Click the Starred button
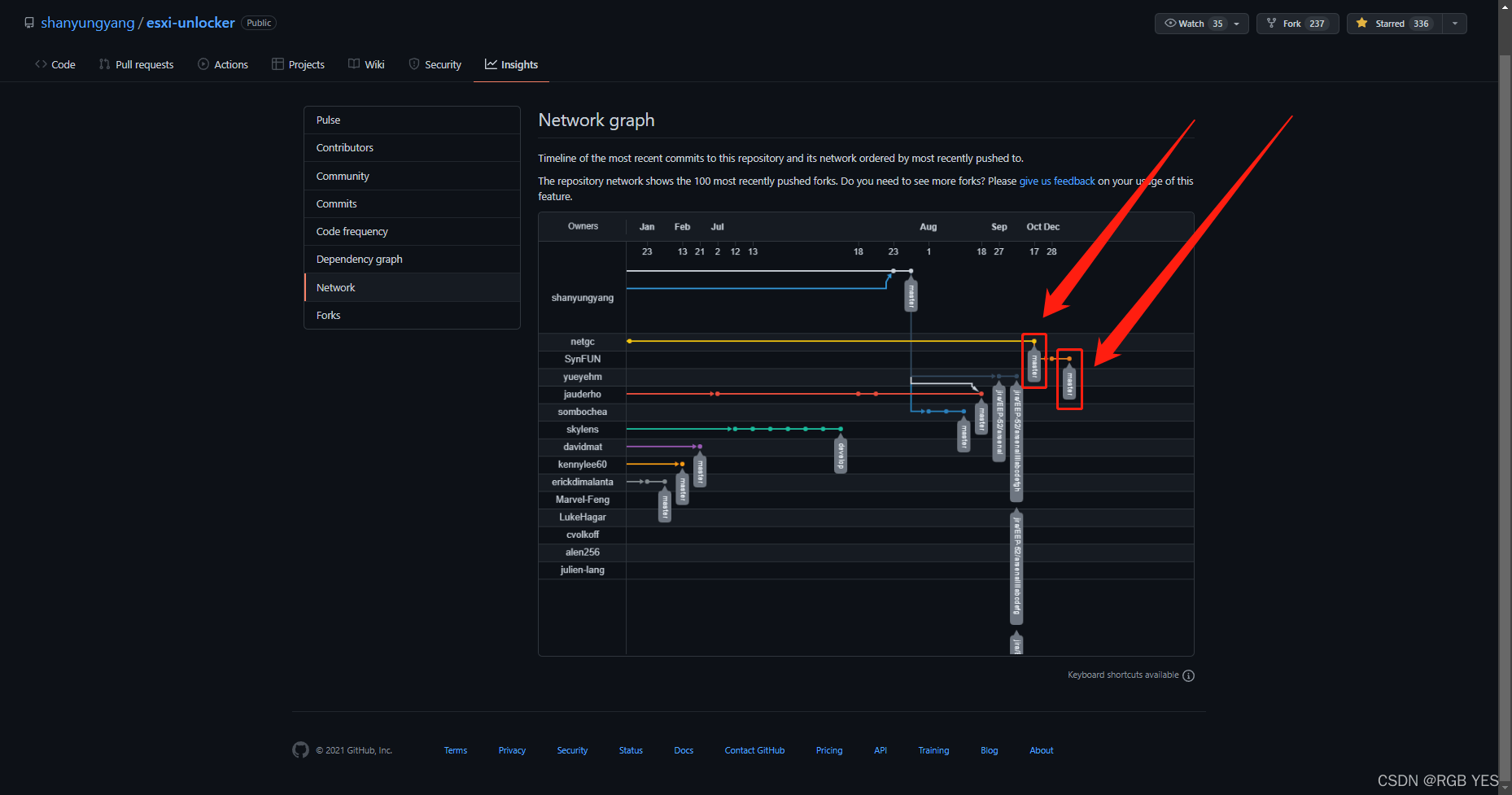This screenshot has width=1512, height=795. [1394, 24]
